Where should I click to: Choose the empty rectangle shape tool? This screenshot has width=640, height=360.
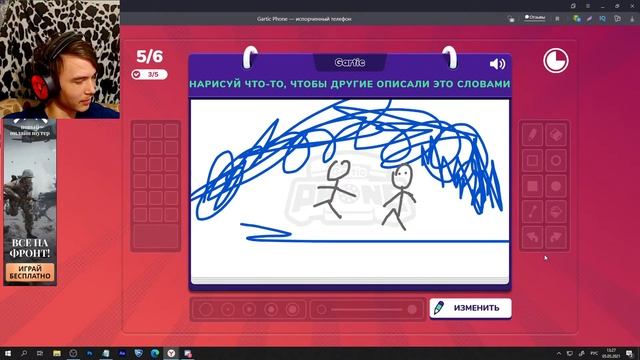point(532,160)
